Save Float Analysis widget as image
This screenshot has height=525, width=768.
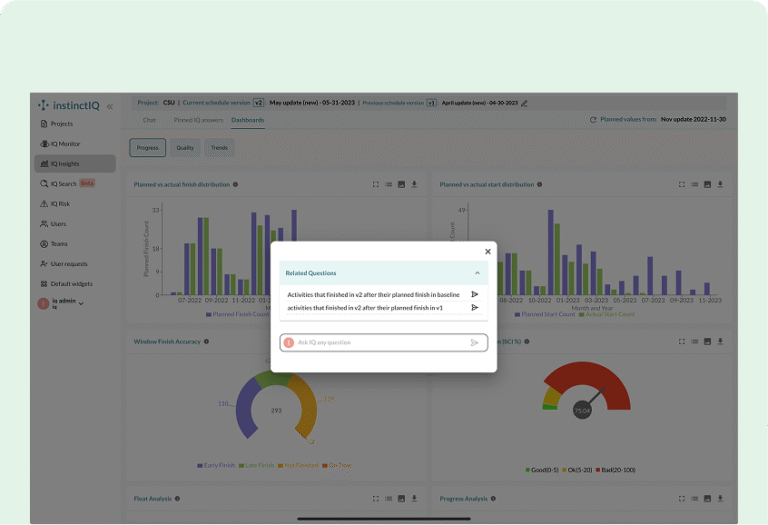point(401,499)
